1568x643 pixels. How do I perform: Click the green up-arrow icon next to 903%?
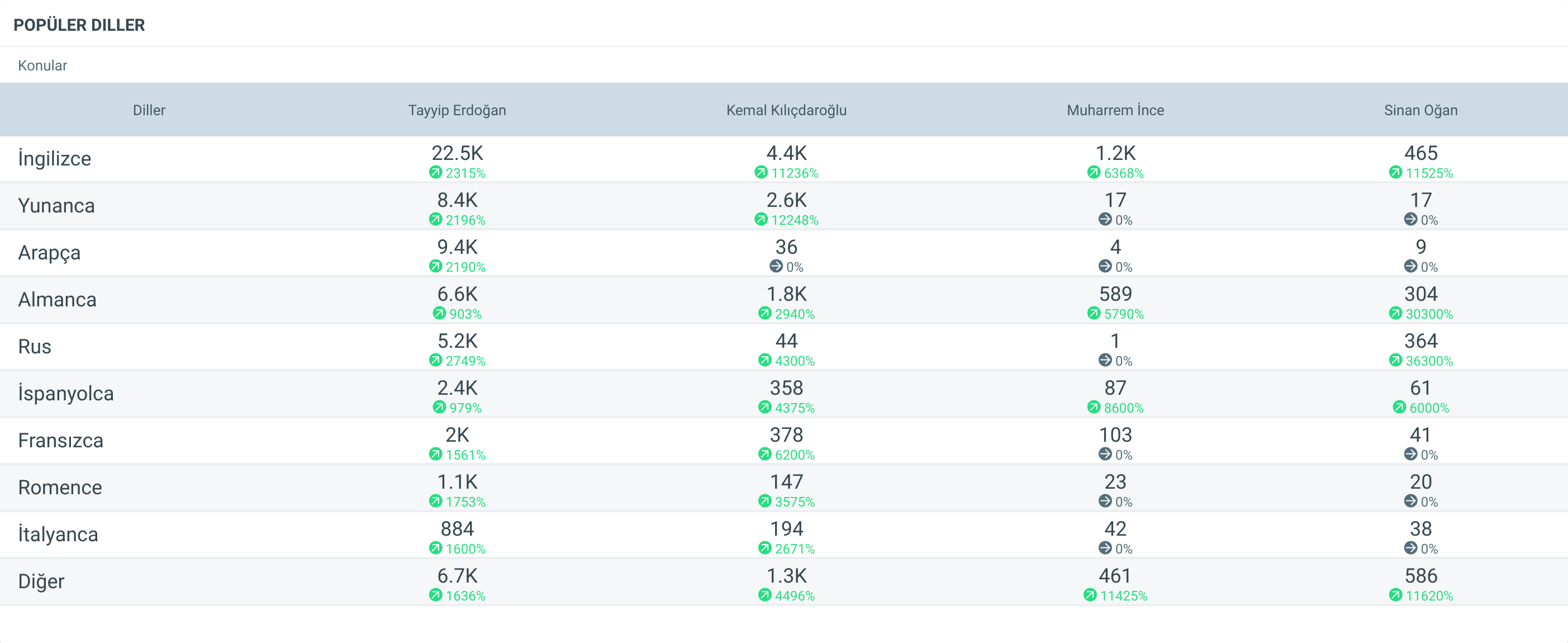pos(439,313)
